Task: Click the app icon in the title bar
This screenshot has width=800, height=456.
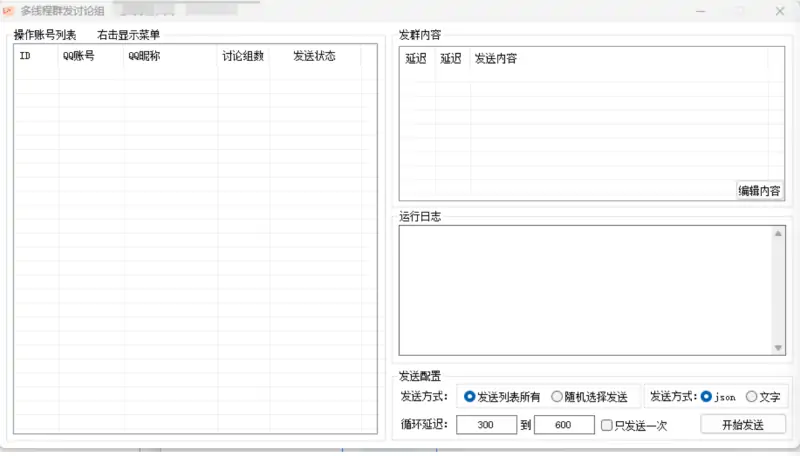Action: (x=8, y=10)
